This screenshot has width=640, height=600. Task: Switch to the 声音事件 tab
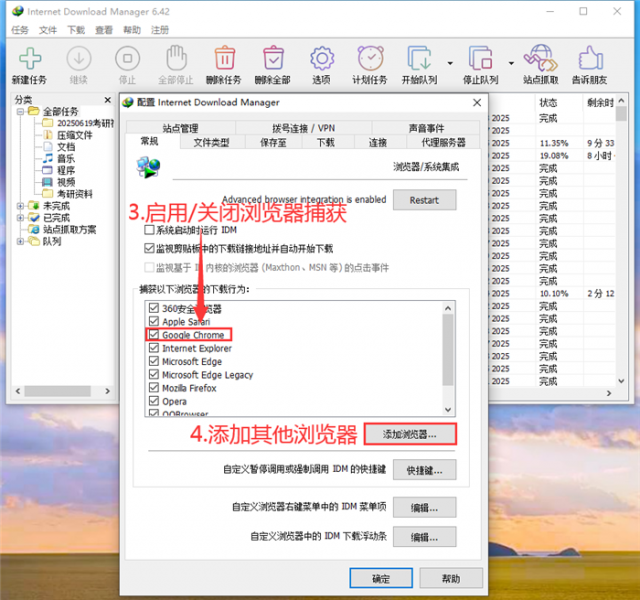pos(426,128)
